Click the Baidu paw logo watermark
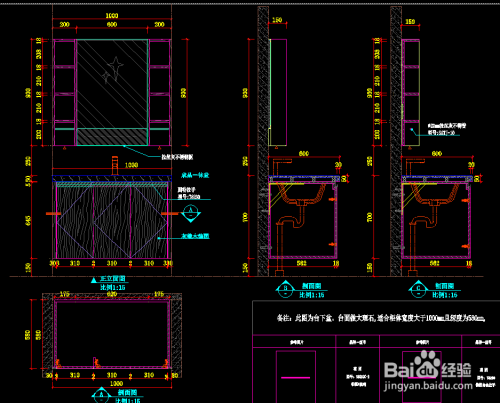Image resolution: width=500 pixels, height=403 pixels. coord(425,363)
